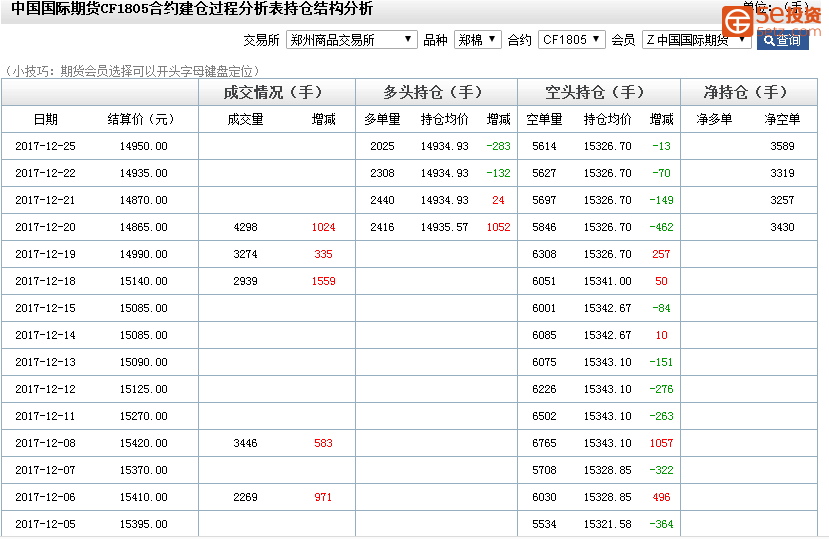Click the 净空单 column header
829x539 pixels.
click(x=782, y=120)
